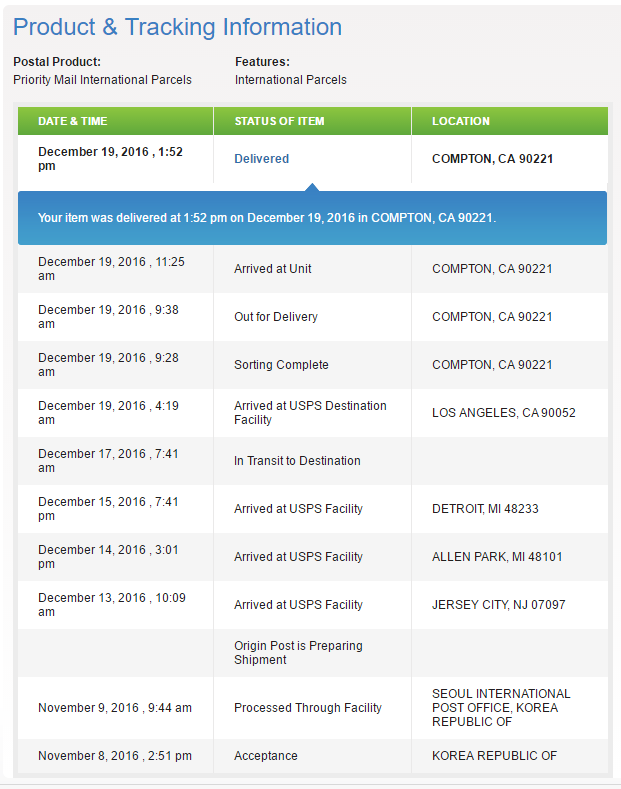The image size is (621, 789).
Task: Select the Arrived at Unit status row
Action: point(273,269)
